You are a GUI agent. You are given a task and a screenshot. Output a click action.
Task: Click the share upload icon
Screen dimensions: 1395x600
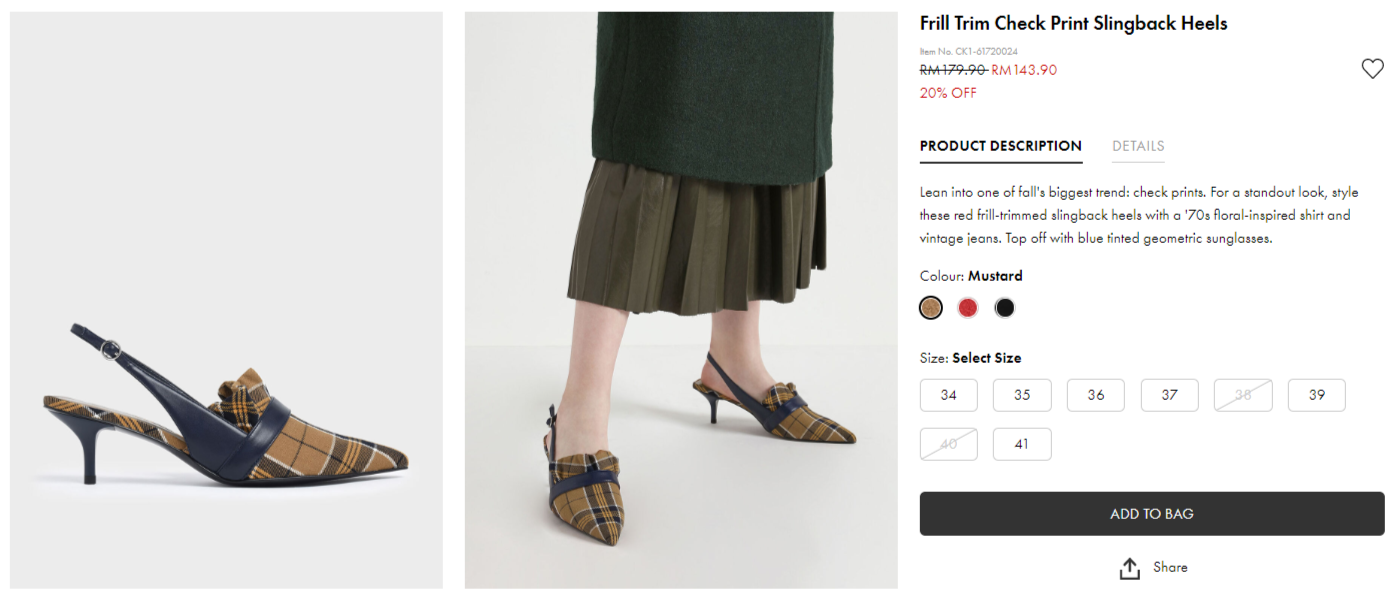point(1129,568)
